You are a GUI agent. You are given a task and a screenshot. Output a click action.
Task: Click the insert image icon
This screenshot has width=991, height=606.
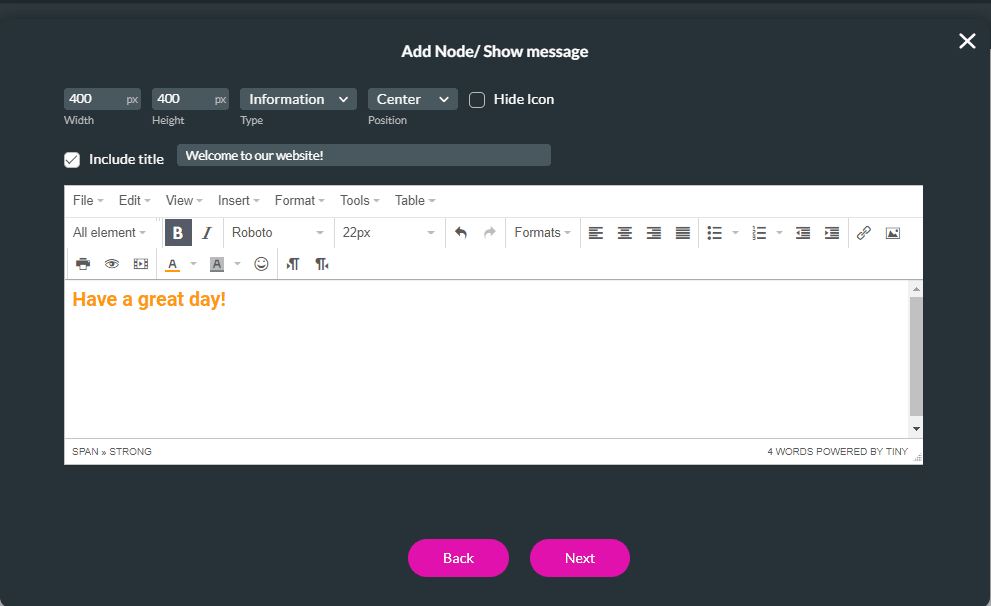click(892, 232)
